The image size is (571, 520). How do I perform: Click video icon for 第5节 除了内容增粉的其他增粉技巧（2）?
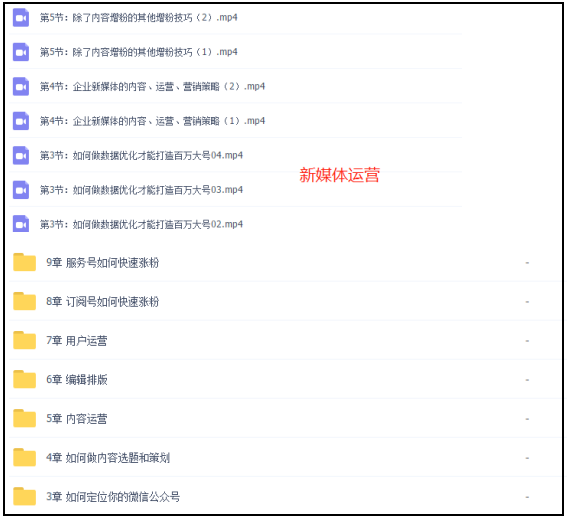pos(21,17)
